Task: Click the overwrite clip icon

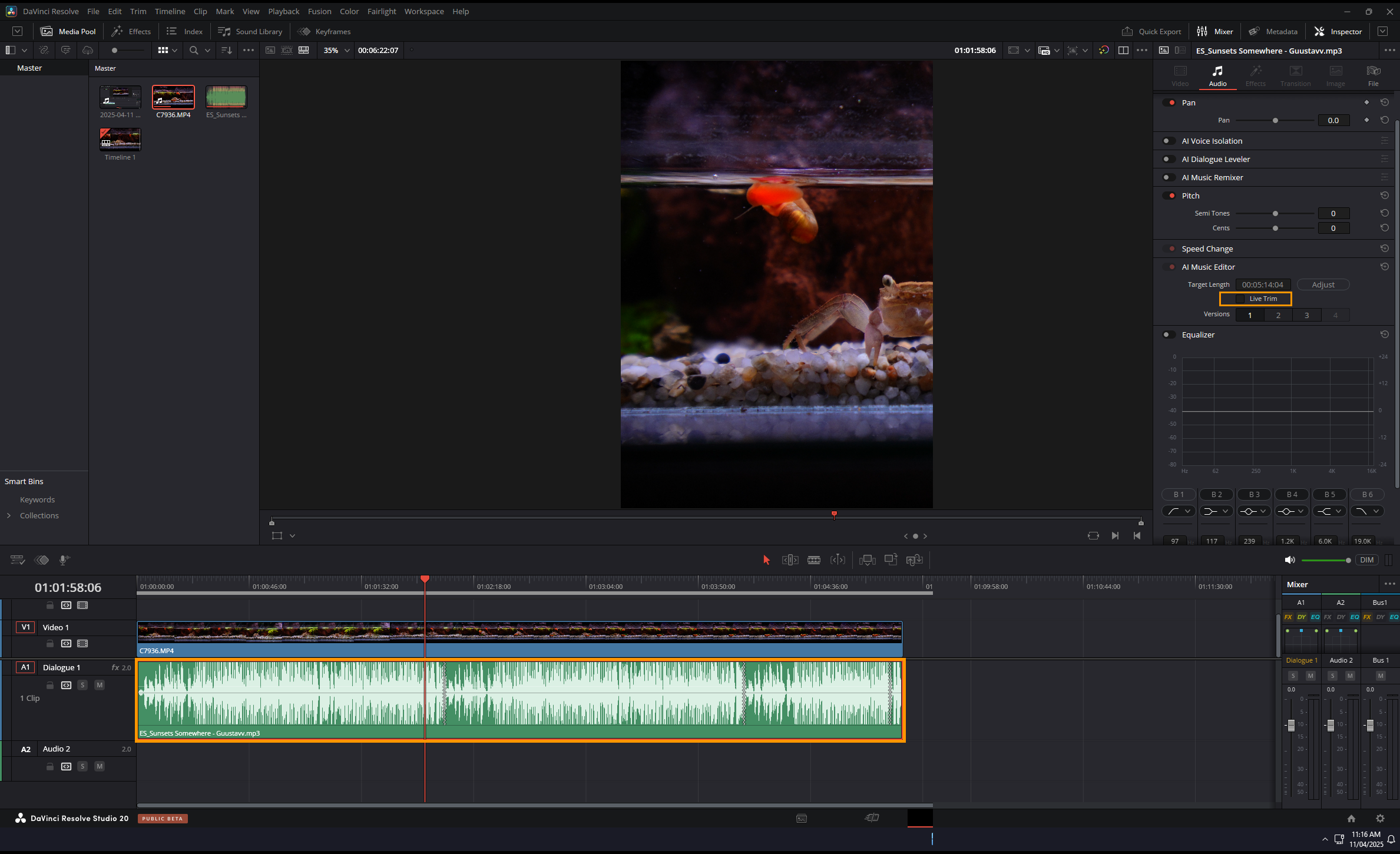Action: (891, 560)
